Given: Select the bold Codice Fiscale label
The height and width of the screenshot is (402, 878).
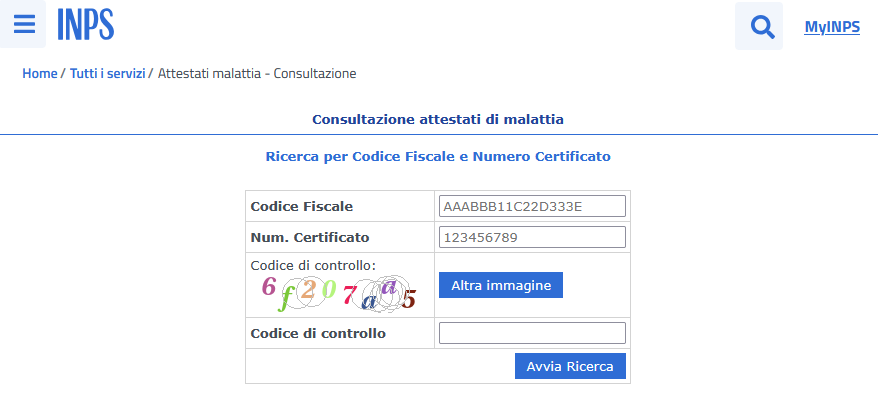Looking at the screenshot, I should pyautogui.click(x=302, y=206).
